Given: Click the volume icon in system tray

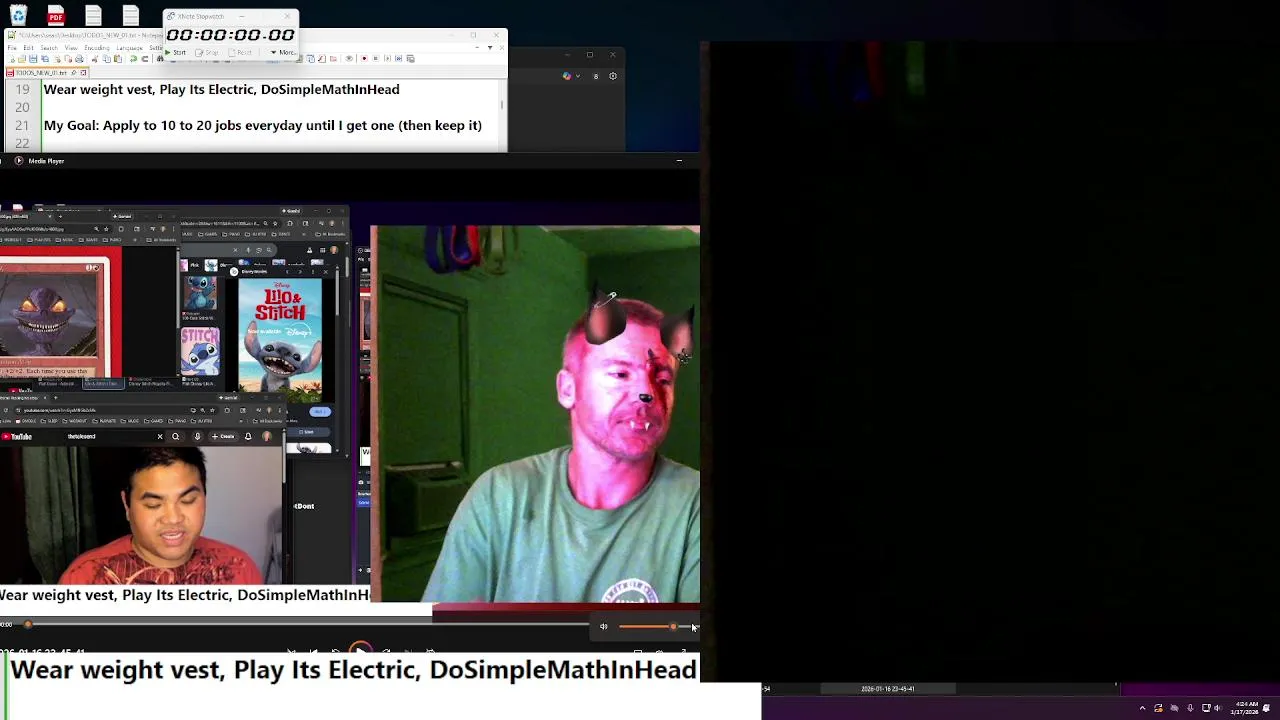Looking at the screenshot, I should point(1217,708).
